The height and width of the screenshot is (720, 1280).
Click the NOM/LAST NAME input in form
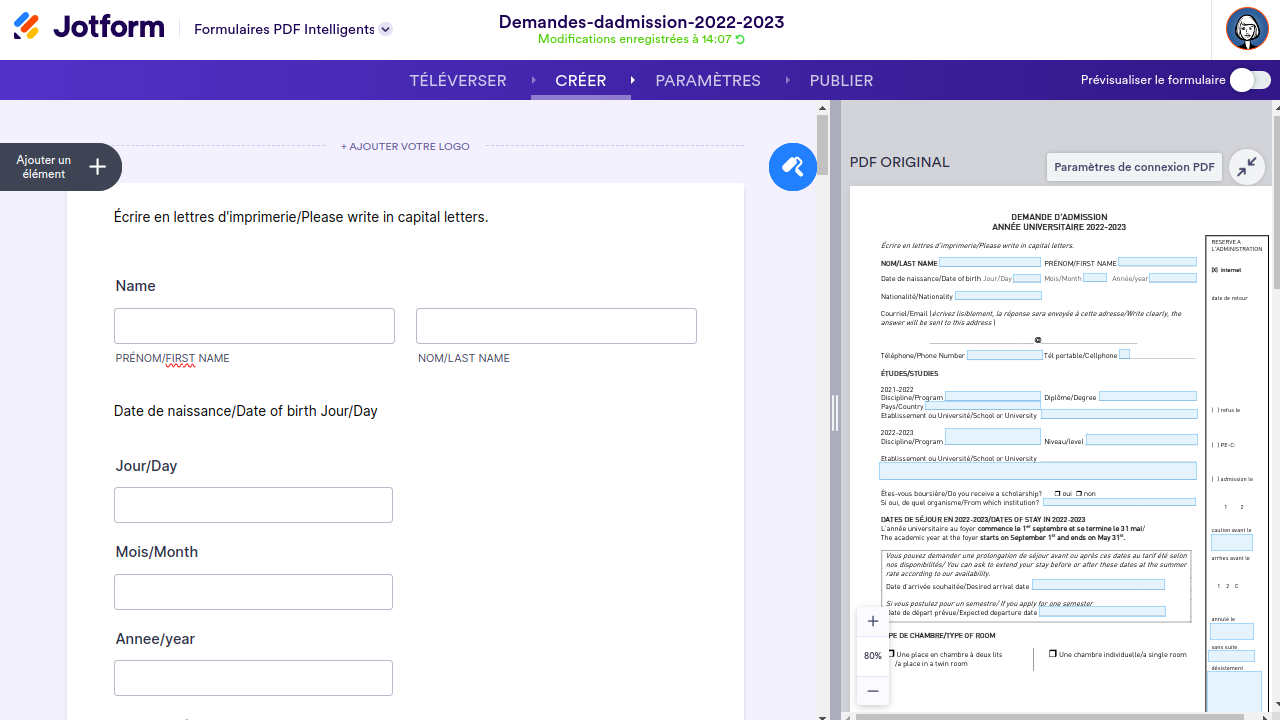(556, 326)
